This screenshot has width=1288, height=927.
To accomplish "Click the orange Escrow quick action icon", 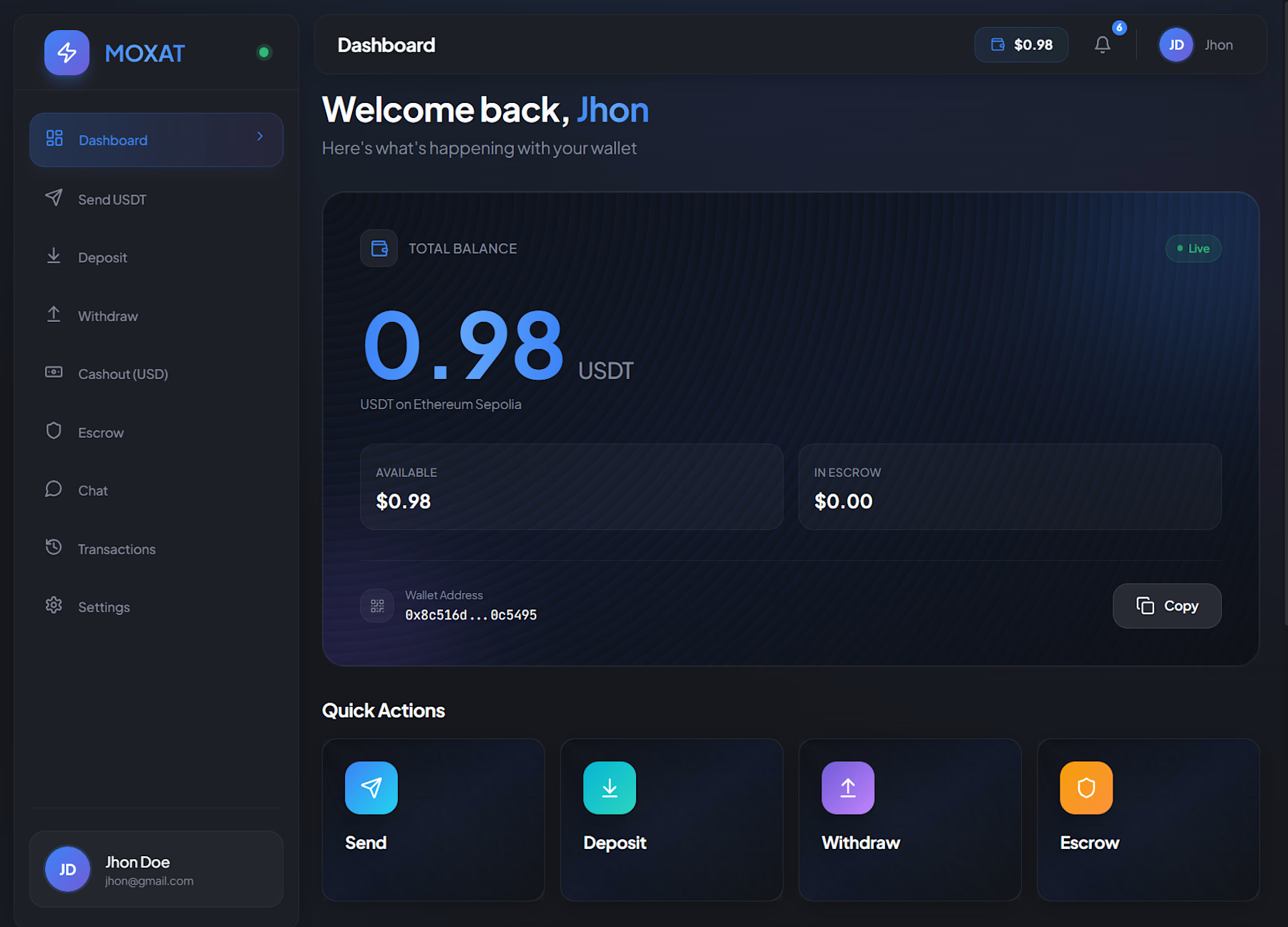I will point(1086,788).
